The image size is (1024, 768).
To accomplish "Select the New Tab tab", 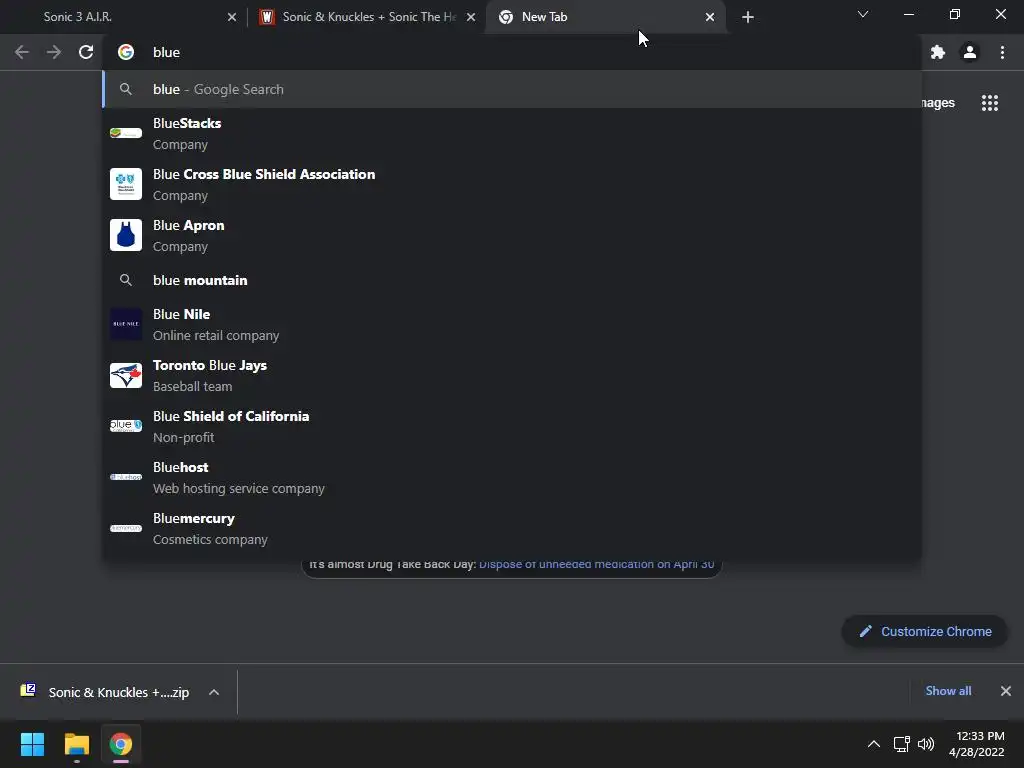I will coord(605,17).
